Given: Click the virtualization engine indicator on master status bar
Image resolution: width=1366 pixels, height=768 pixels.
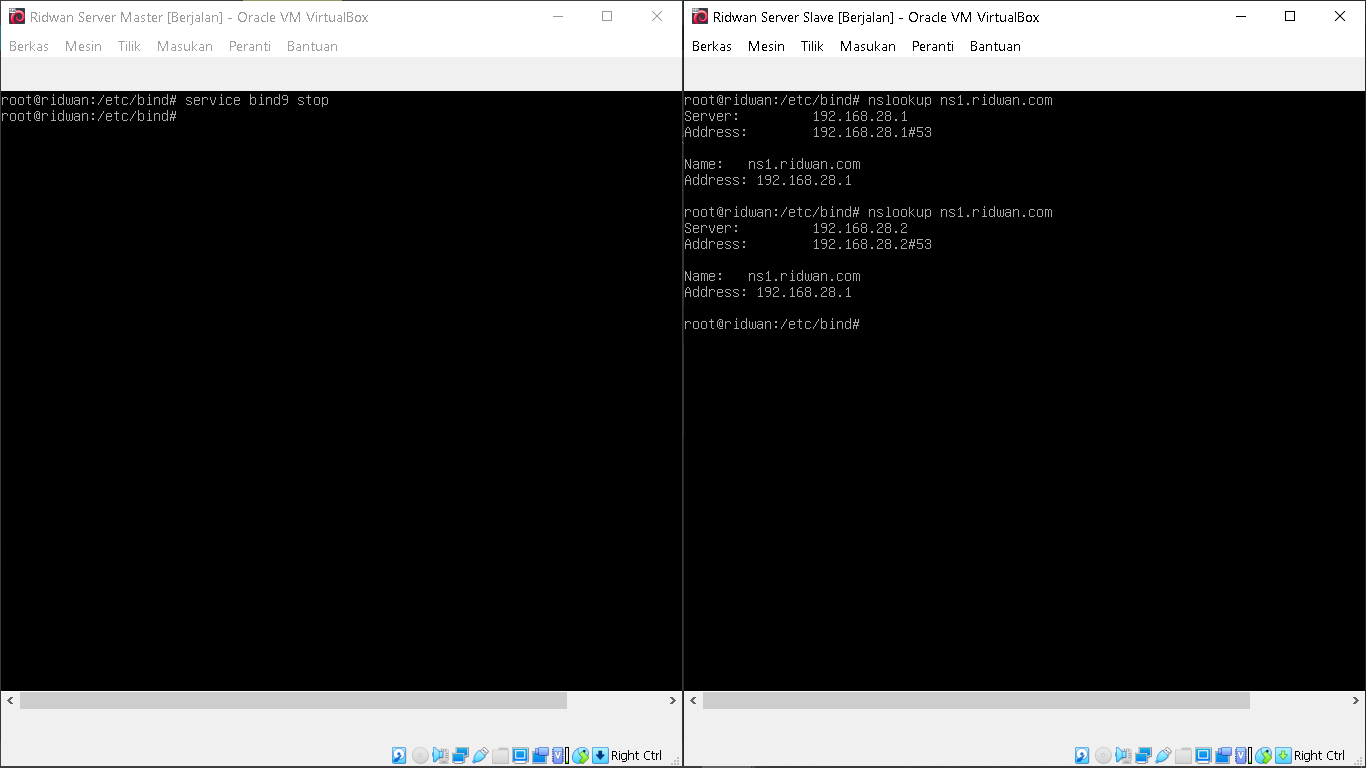Looking at the screenshot, I should (557, 755).
